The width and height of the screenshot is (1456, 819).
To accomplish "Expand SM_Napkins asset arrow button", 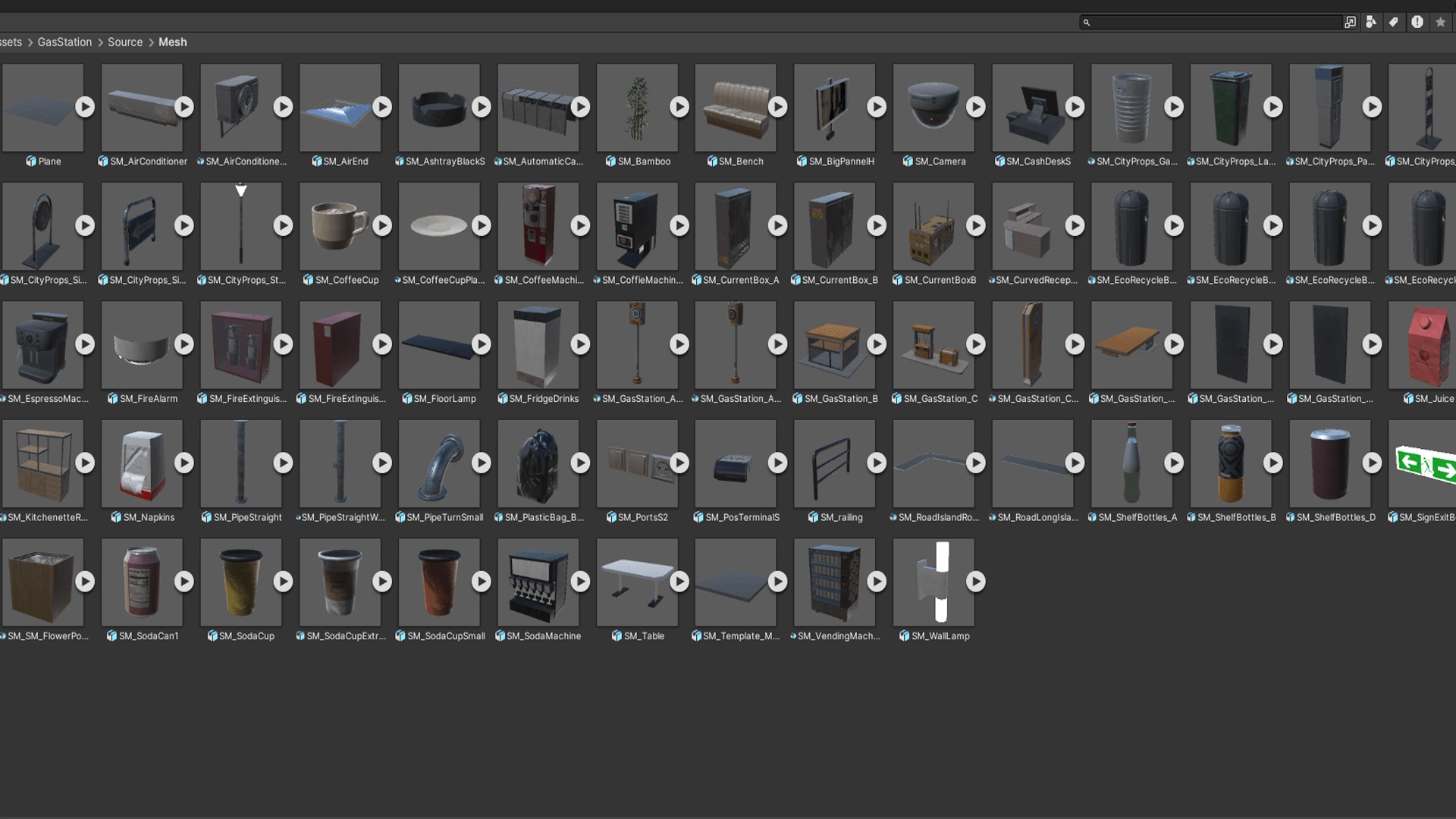I will tap(184, 463).
